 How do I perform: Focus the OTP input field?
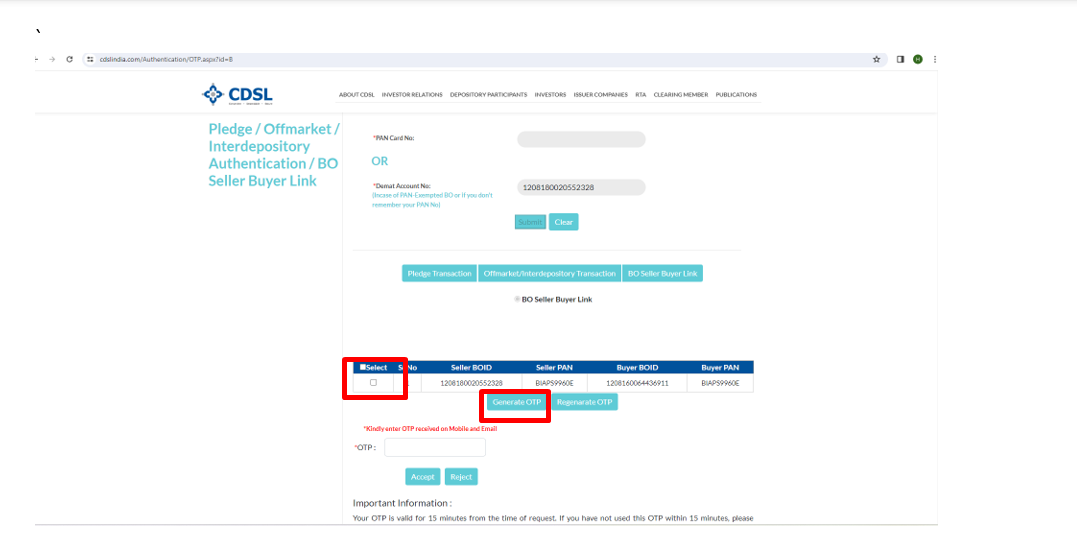pos(435,447)
